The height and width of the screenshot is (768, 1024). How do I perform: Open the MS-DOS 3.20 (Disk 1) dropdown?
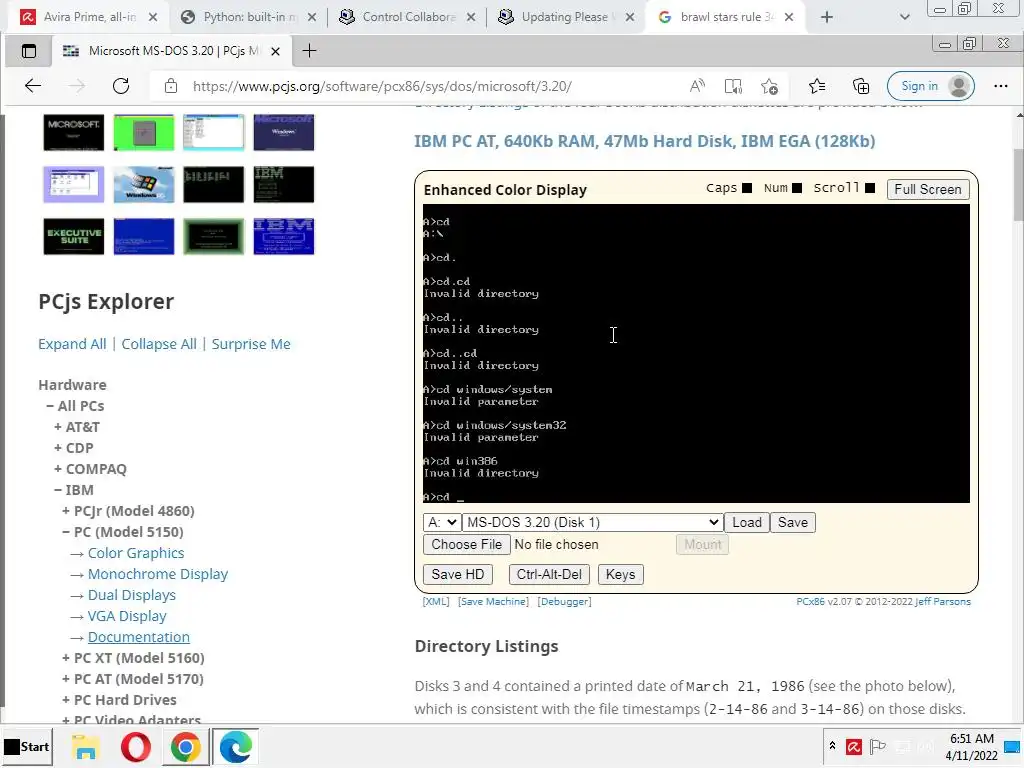[592, 522]
